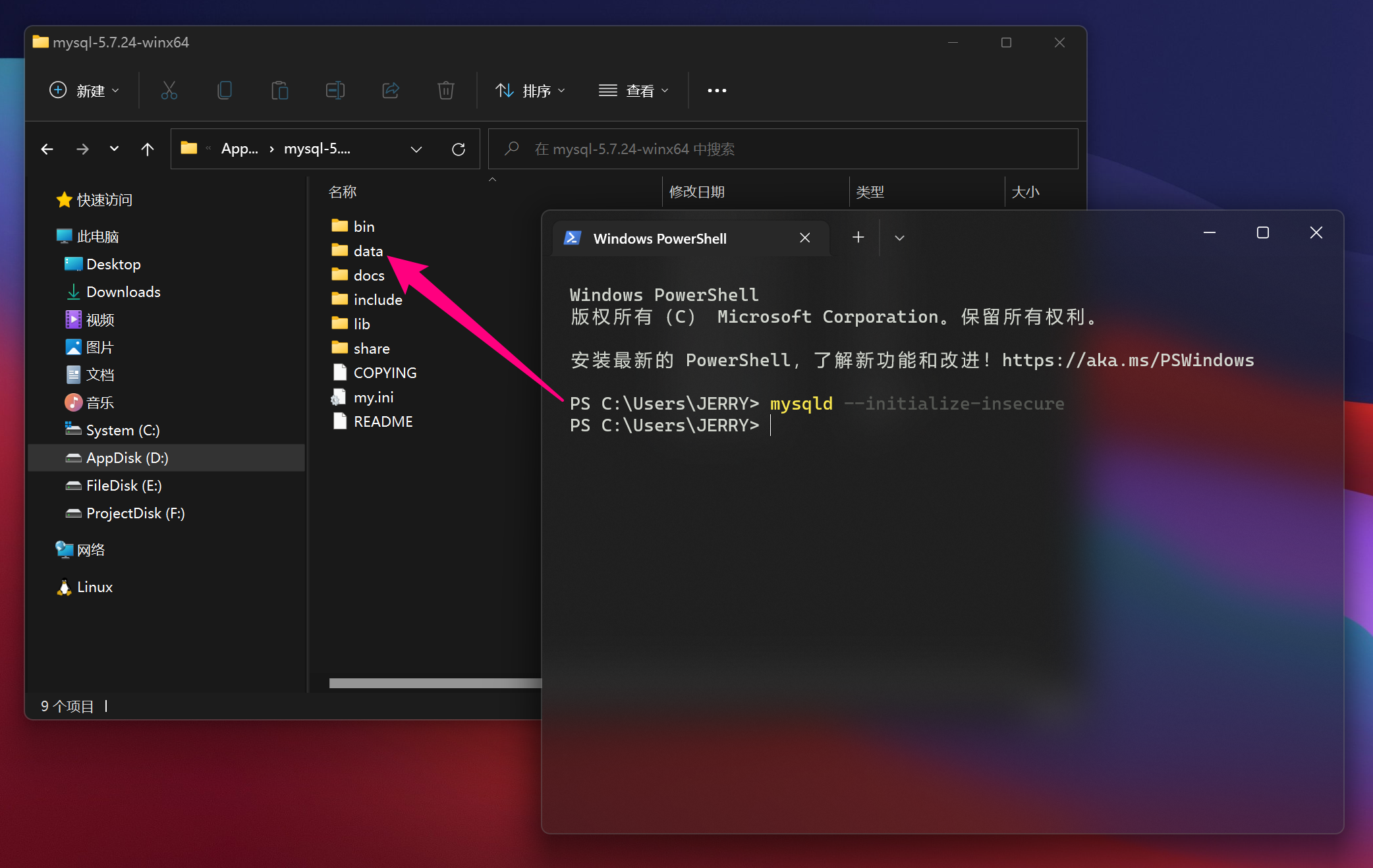The width and height of the screenshot is (1373, 868).
Task: Click the Share icon in toolbar
Action: [x=391, y=90]
